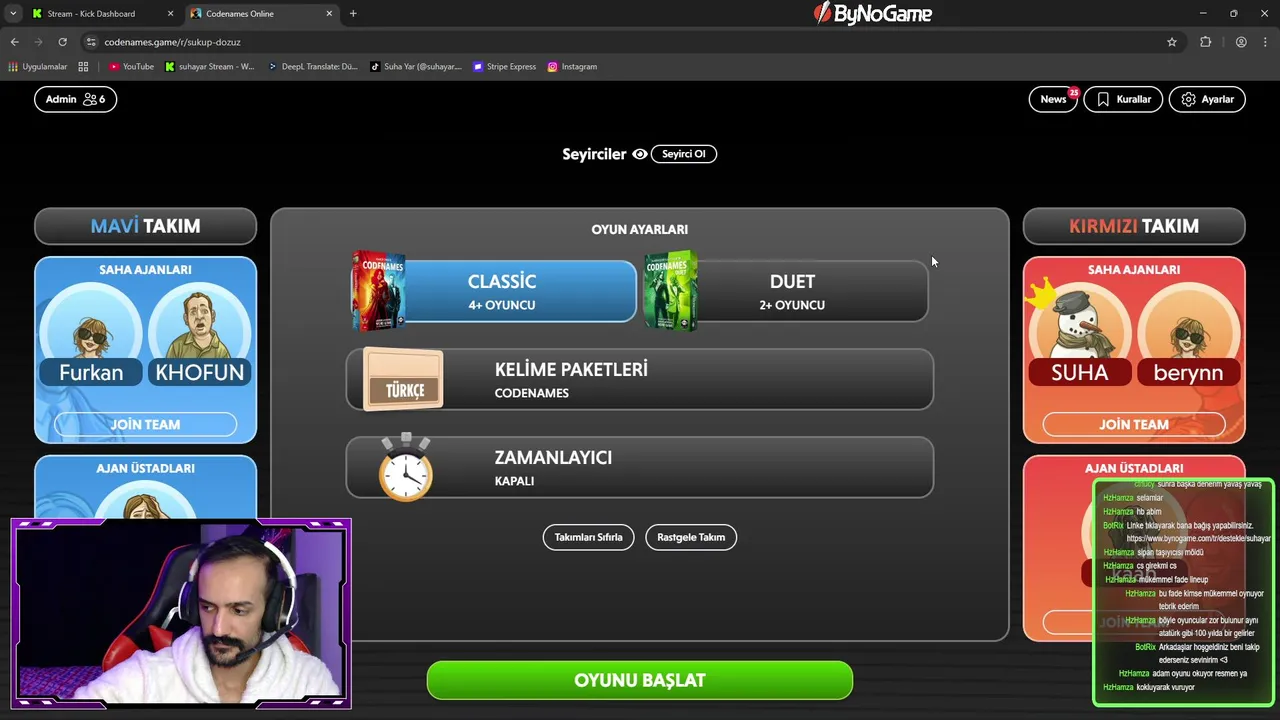Image resolution: width=1280 pixels, height=720 pixels.
Task: Open the Stripe Express bookmark
Action: click(x=505, y=67)
